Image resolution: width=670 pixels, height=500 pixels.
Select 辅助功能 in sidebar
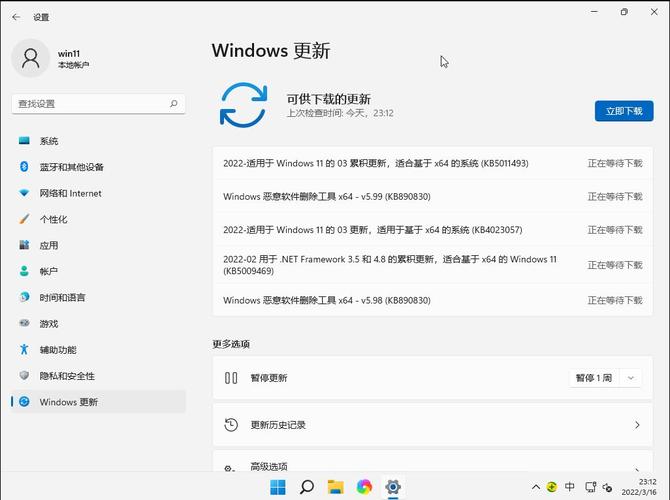click(x=98, y=350)
